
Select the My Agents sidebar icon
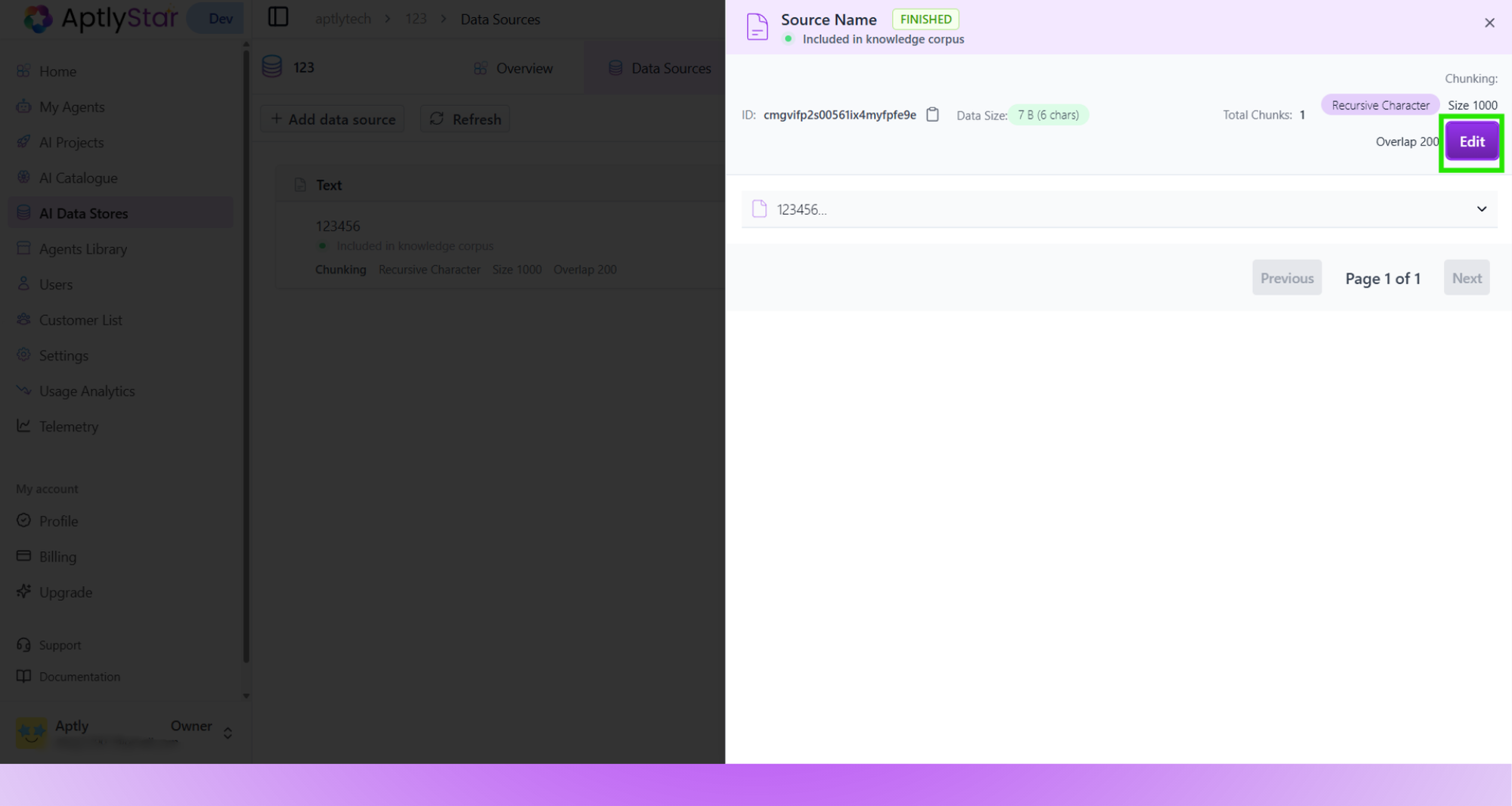point(23,107)
